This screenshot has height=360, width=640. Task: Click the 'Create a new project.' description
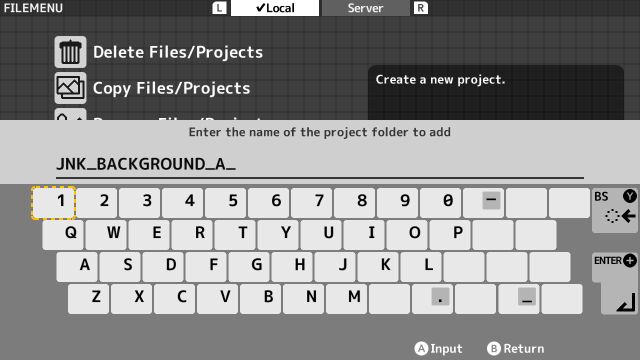[x=440, y=80]
